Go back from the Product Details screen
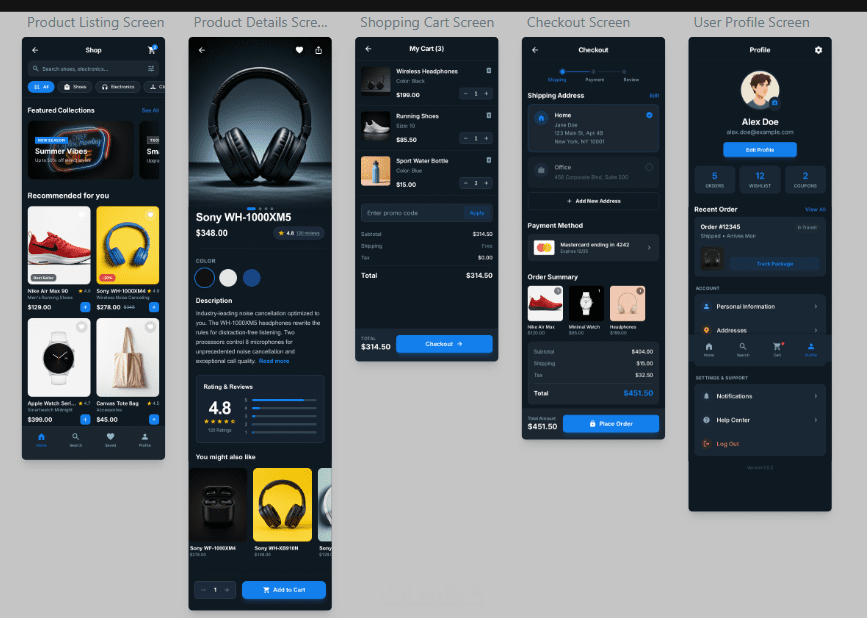This screenshot has width=867, height=618. click(202, 50)
